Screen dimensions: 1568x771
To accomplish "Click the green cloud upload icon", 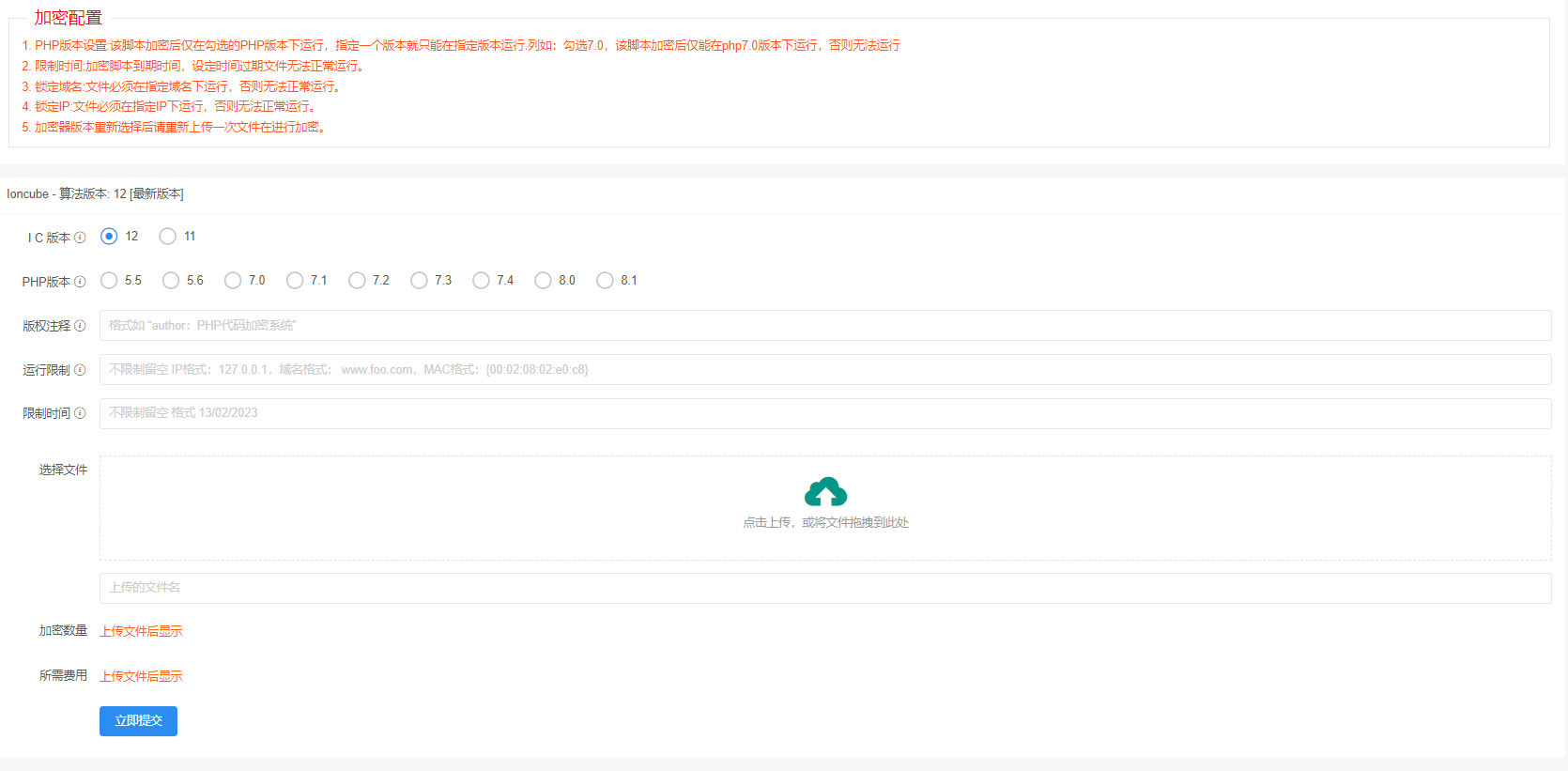I will click(x=825, y=492).
